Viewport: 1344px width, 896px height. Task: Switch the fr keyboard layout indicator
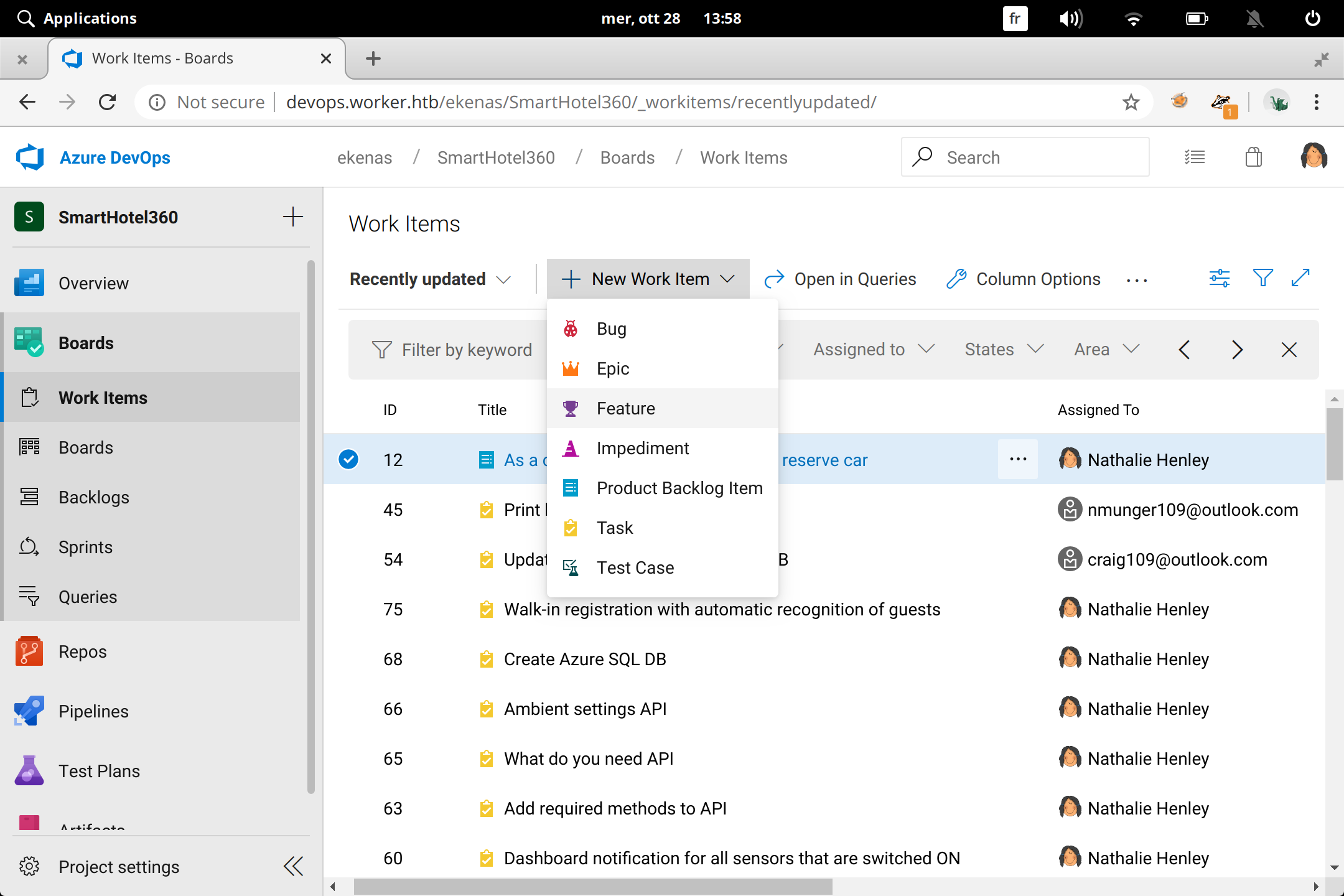click(x=1015, y=19)
